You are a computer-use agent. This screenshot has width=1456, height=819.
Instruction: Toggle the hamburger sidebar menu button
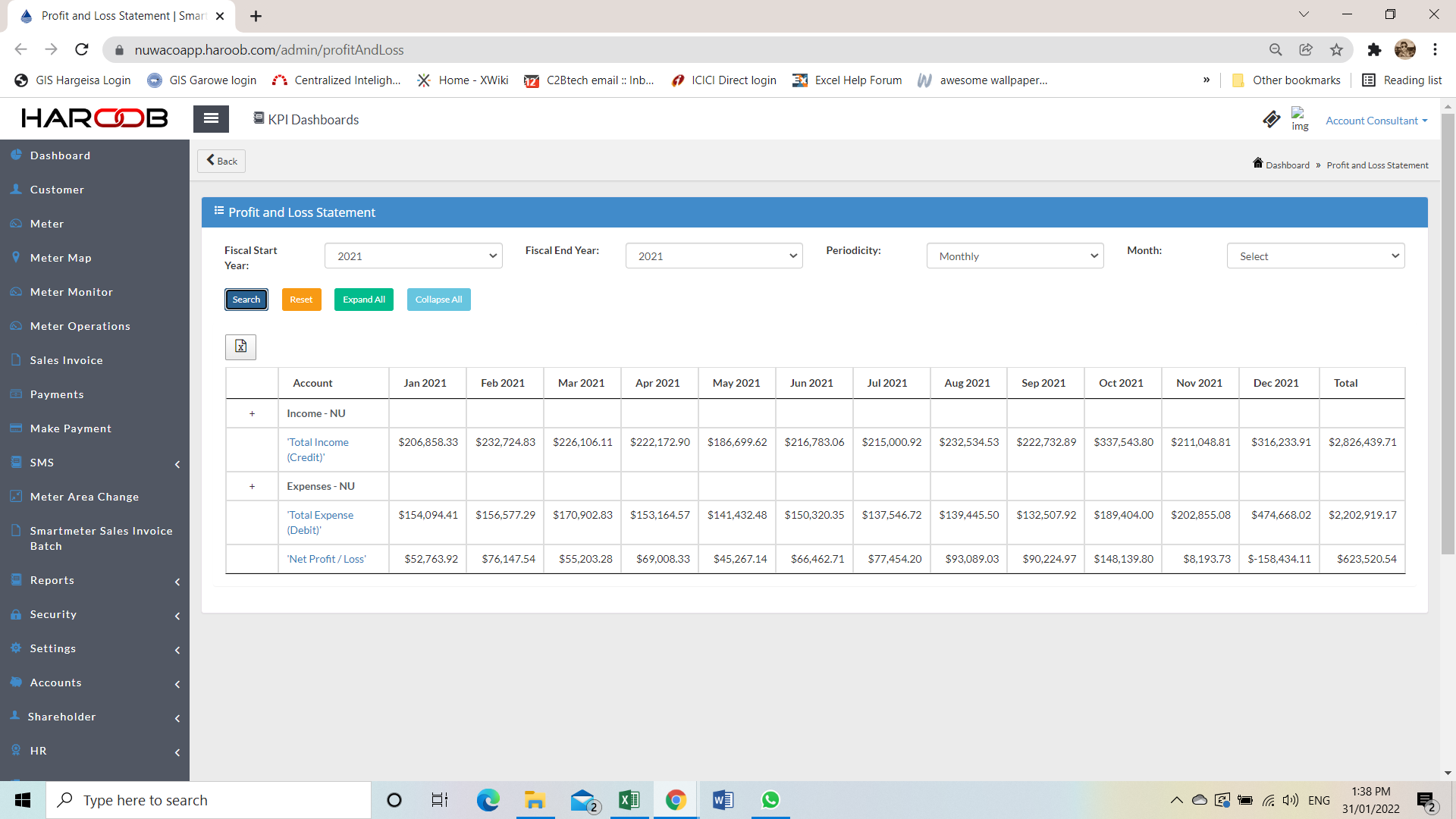(x=211, y=118)
